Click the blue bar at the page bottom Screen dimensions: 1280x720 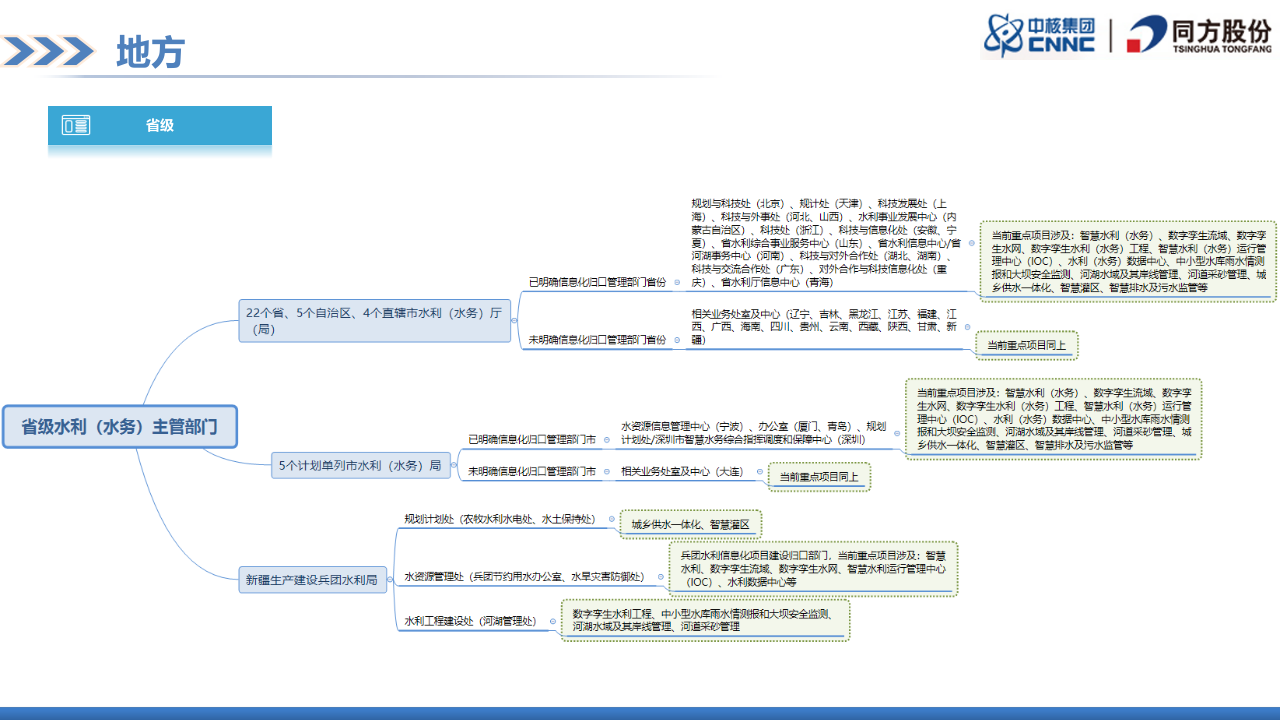click(x=640, y=714)
